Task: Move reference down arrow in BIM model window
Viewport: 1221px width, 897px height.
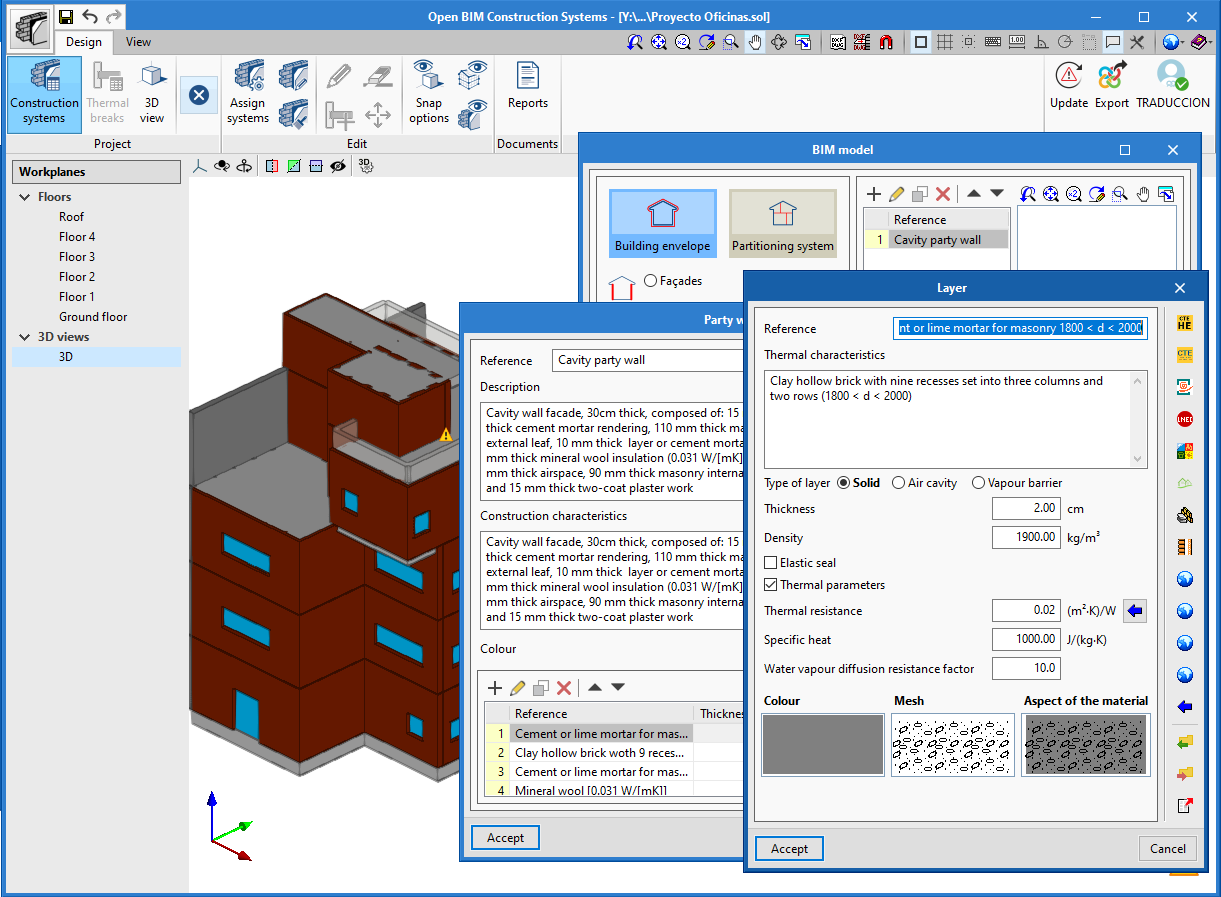Action: [996, 194]
